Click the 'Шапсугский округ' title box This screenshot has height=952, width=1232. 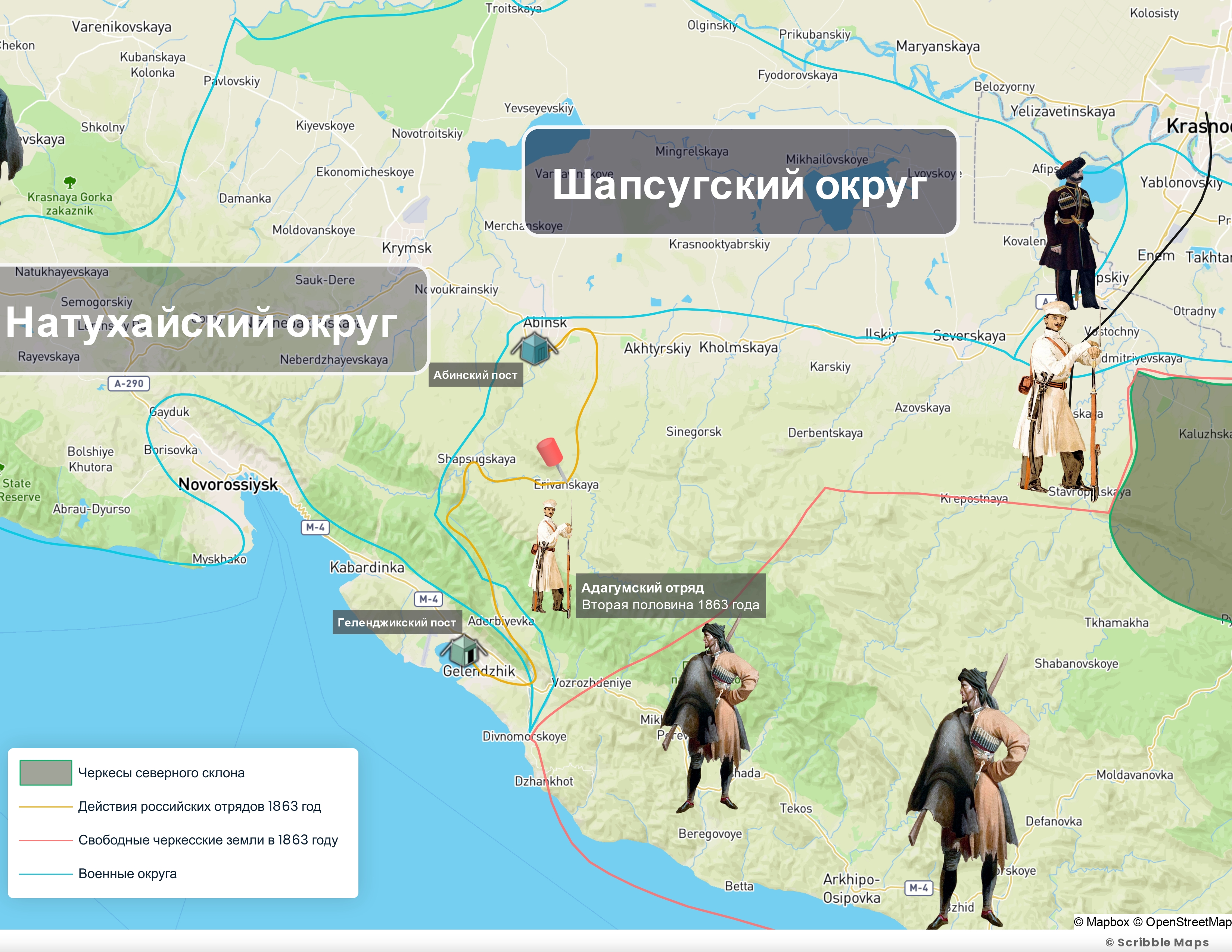coord(741,181)
